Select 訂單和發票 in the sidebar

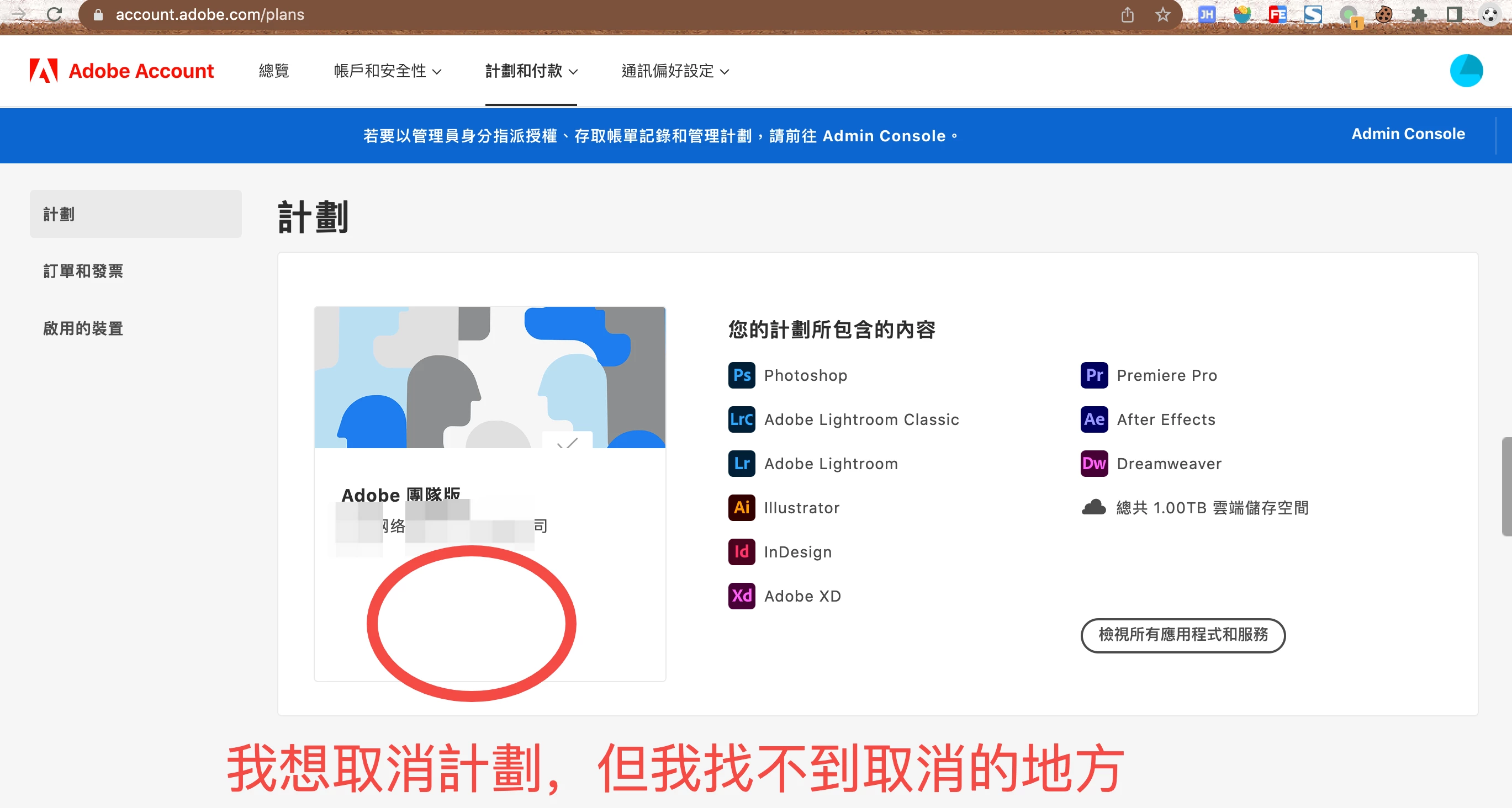point(83,271)
